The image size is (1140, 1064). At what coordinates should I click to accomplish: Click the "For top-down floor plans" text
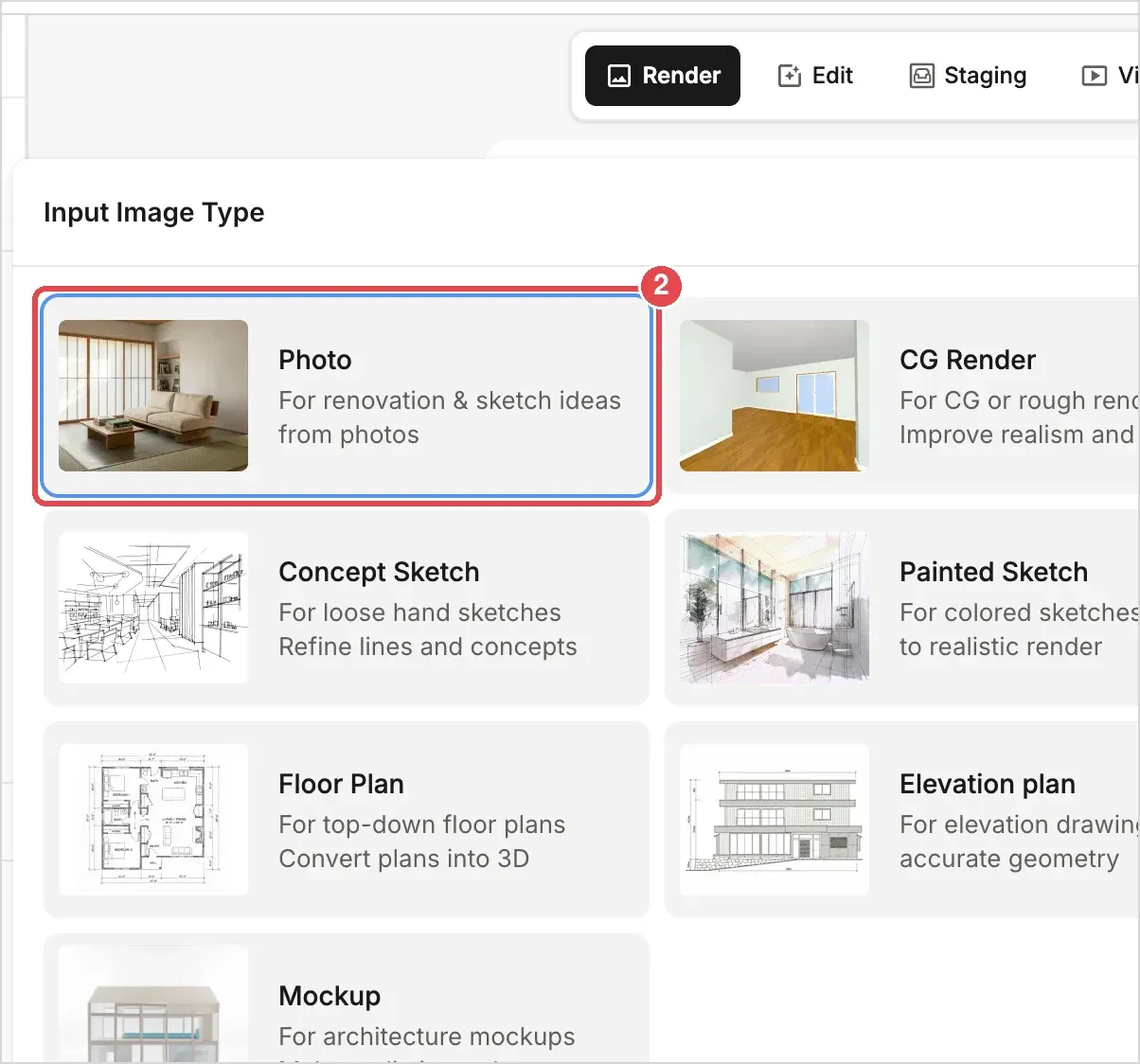click(x=422, y=825)
